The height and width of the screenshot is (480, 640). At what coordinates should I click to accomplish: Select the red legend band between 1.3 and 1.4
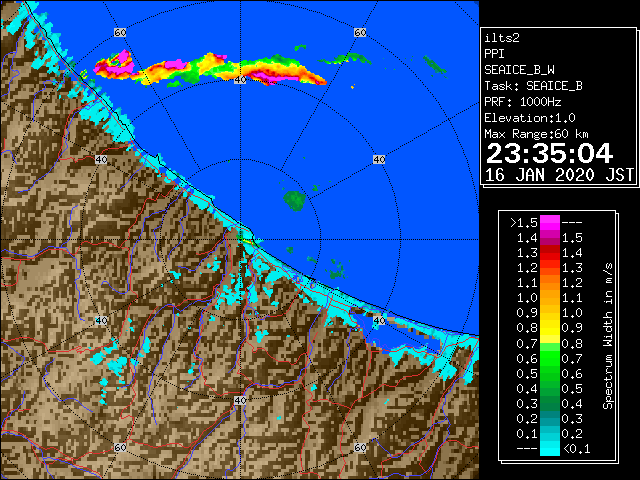pyautogui.click(x=550, y=253)
